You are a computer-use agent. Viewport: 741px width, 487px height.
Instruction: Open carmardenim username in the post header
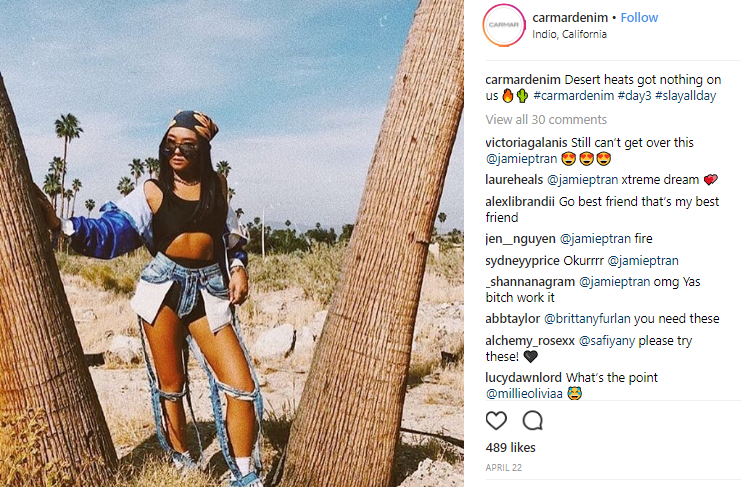(x=570, y=17)
